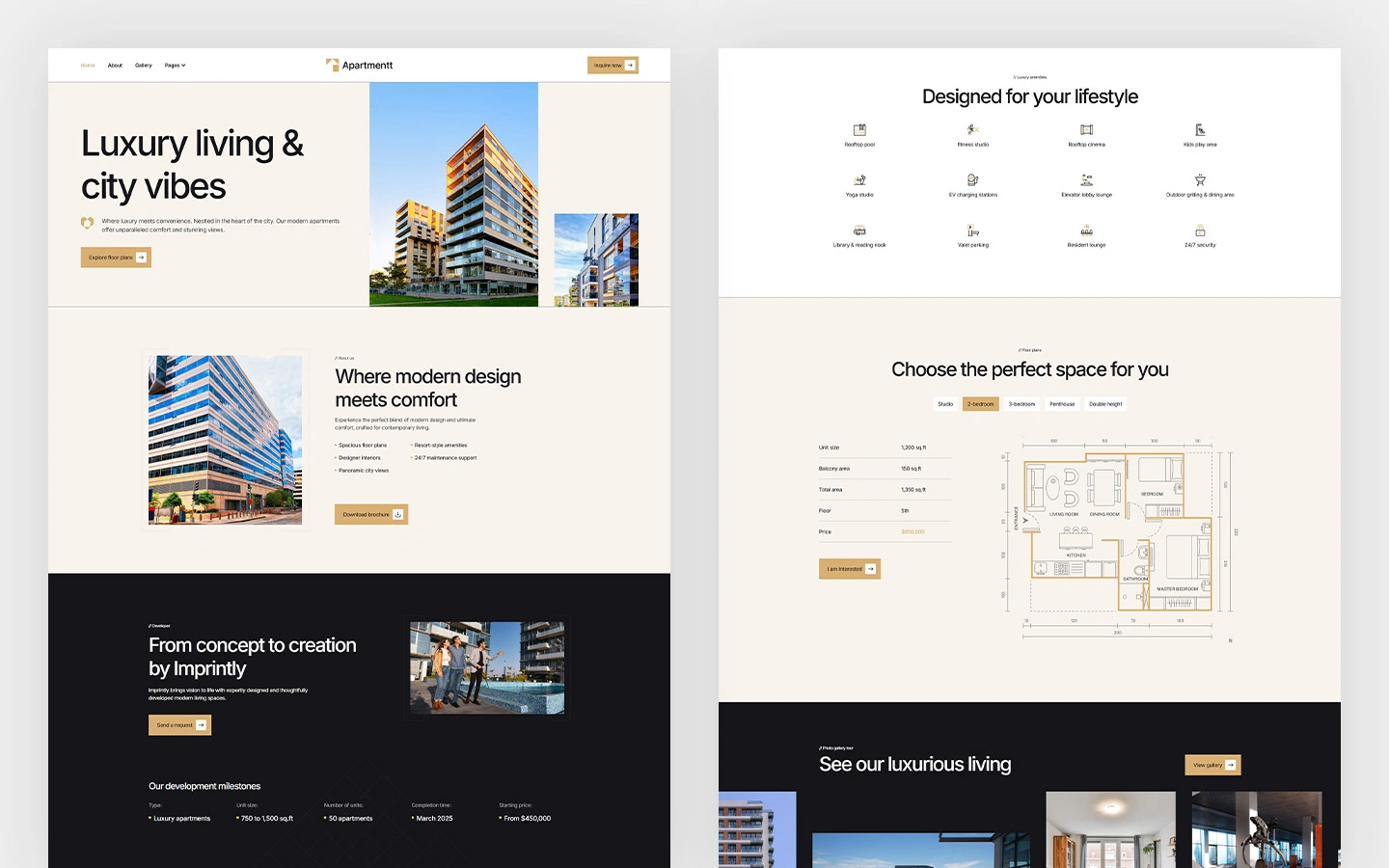Click the View gallery button

tap(1212, 765)
